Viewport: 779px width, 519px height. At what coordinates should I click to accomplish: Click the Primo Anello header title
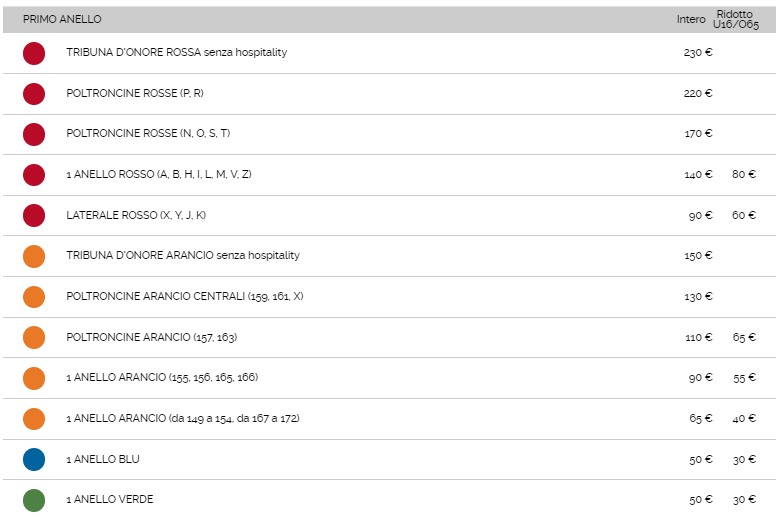62,19
